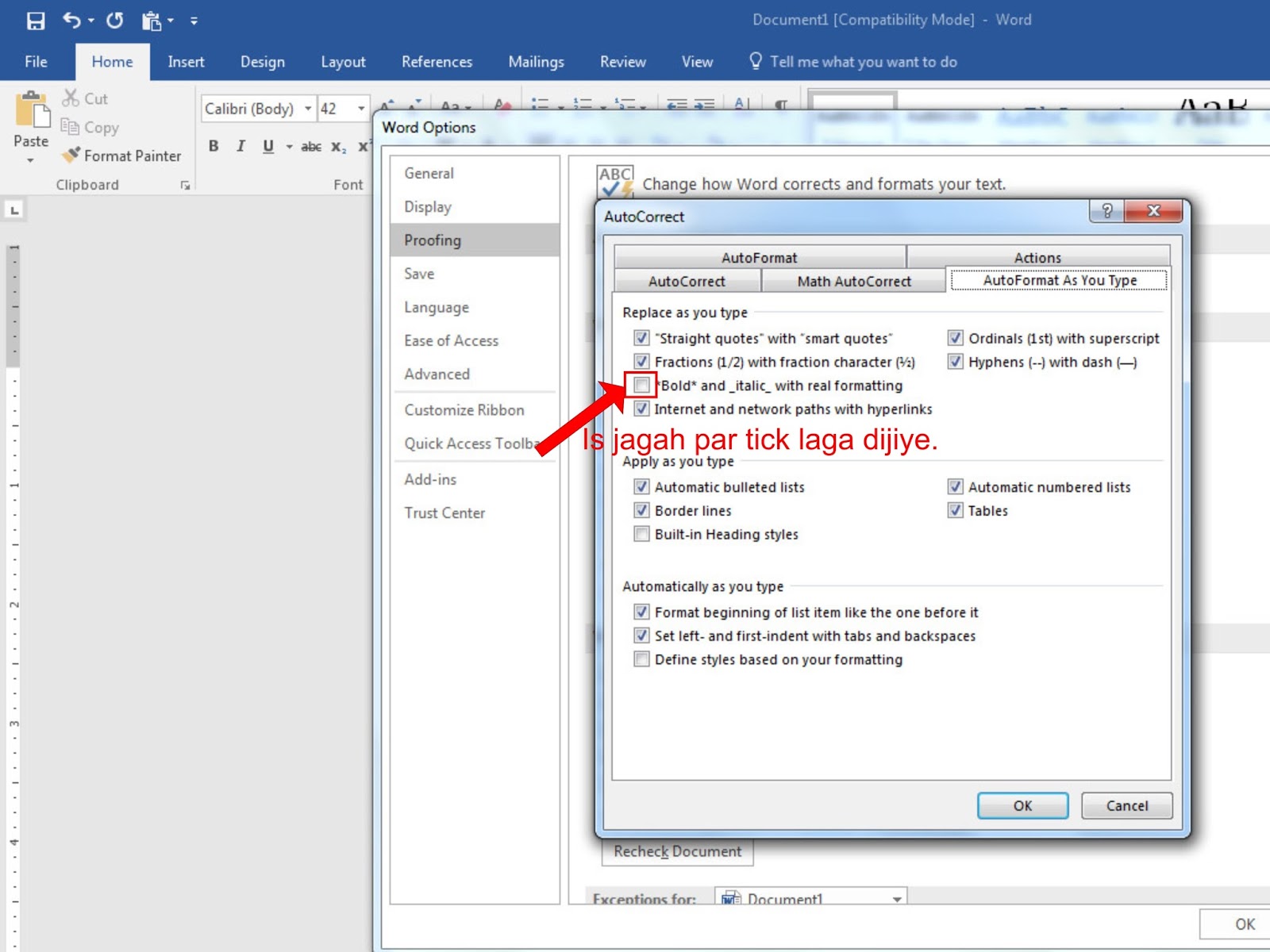1270x952 pixels.
Task: Open the font size dropdown showing 42
Action: [x=361, y=109]
